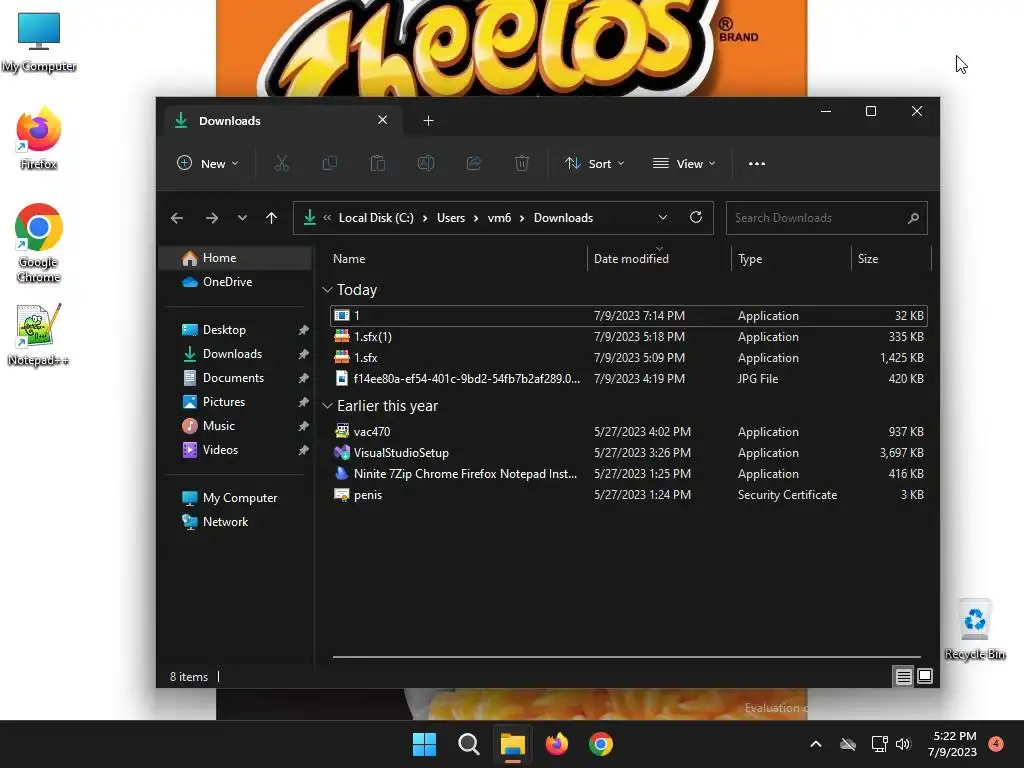Open the Sort dropdown menu
The height and width of the screenshot is (768, 1024).
coord(594,163)
